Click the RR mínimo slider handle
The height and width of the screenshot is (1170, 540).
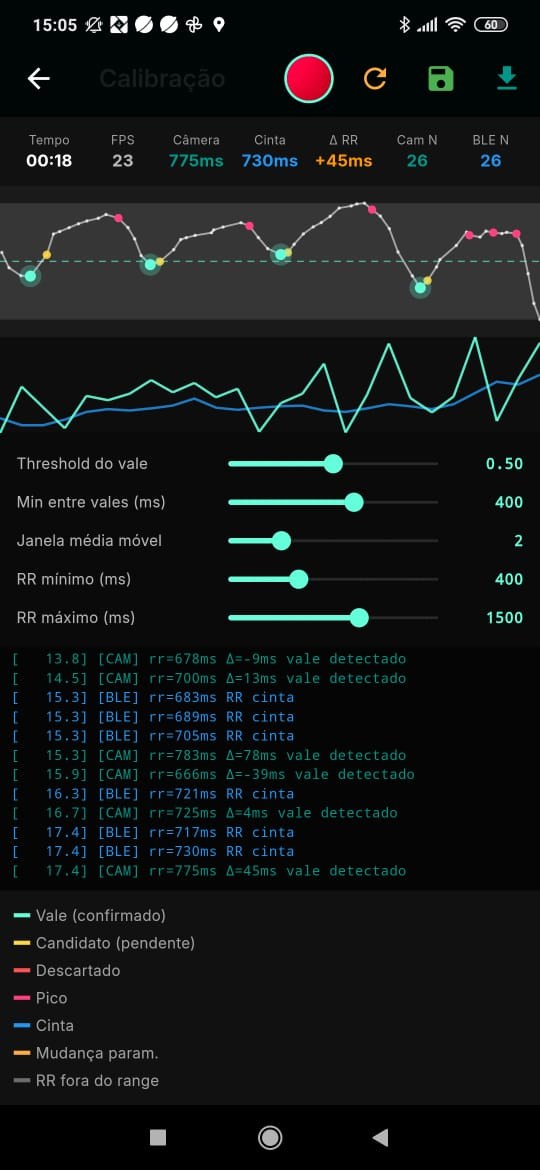(x=298, y=579)
